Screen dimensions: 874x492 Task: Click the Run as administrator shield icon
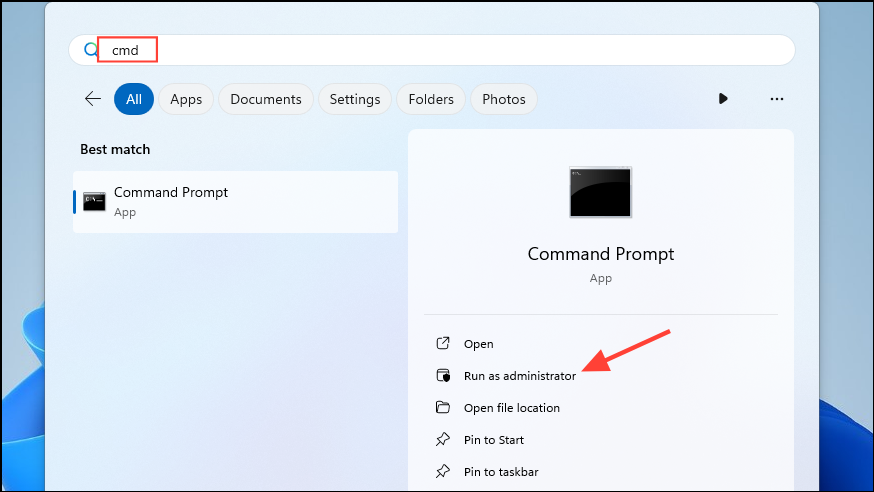[x=443, y=376]
